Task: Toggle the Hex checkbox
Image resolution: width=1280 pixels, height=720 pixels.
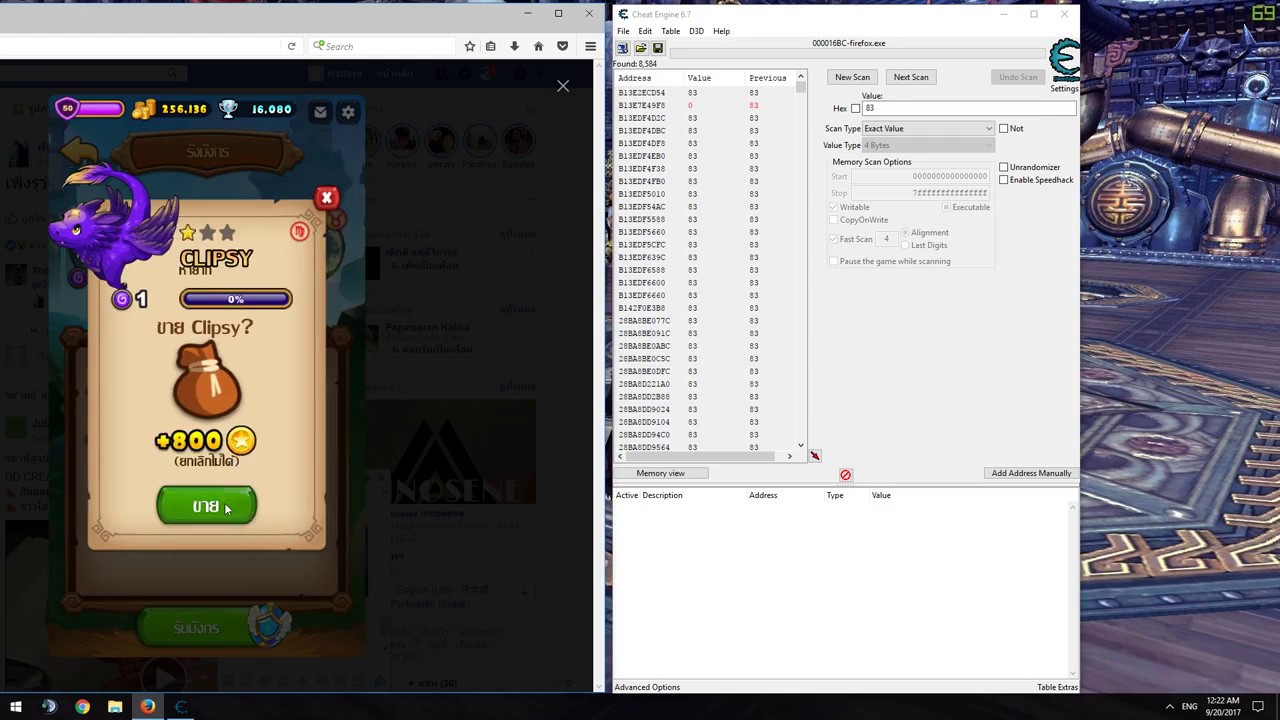Action: tap(855, 109)
